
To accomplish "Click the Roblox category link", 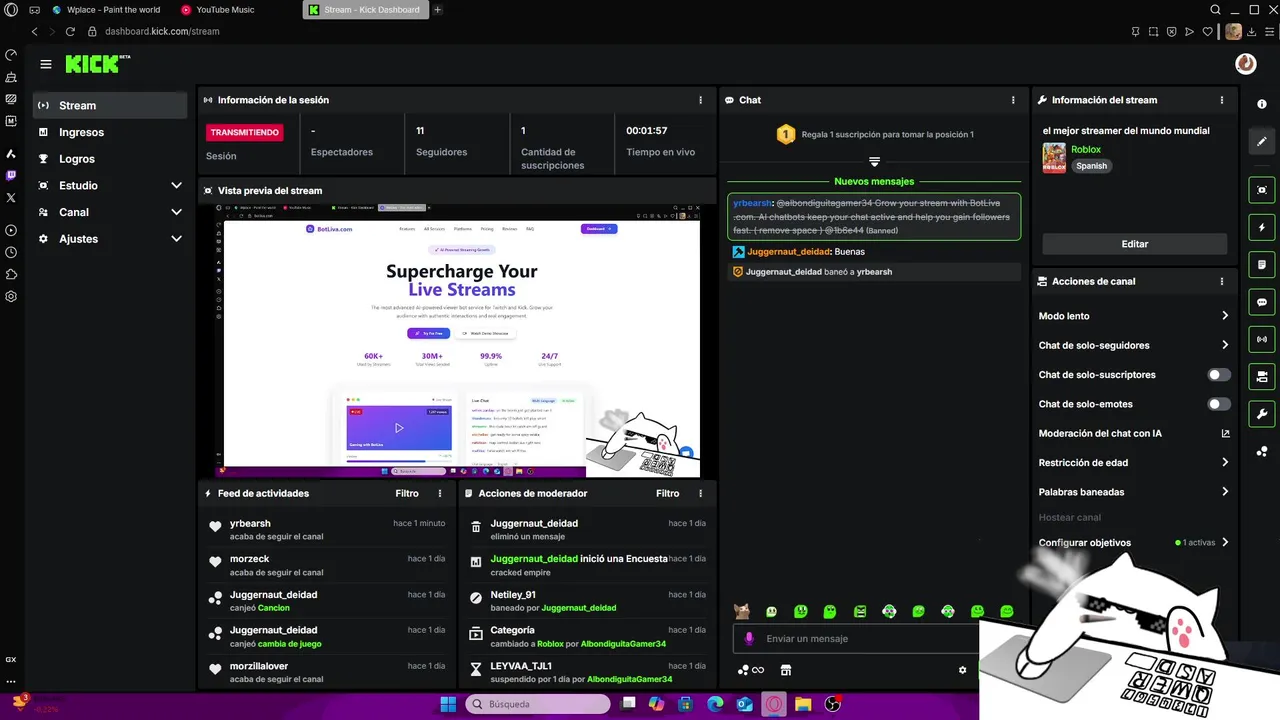I will click(x=1086, y=150).
